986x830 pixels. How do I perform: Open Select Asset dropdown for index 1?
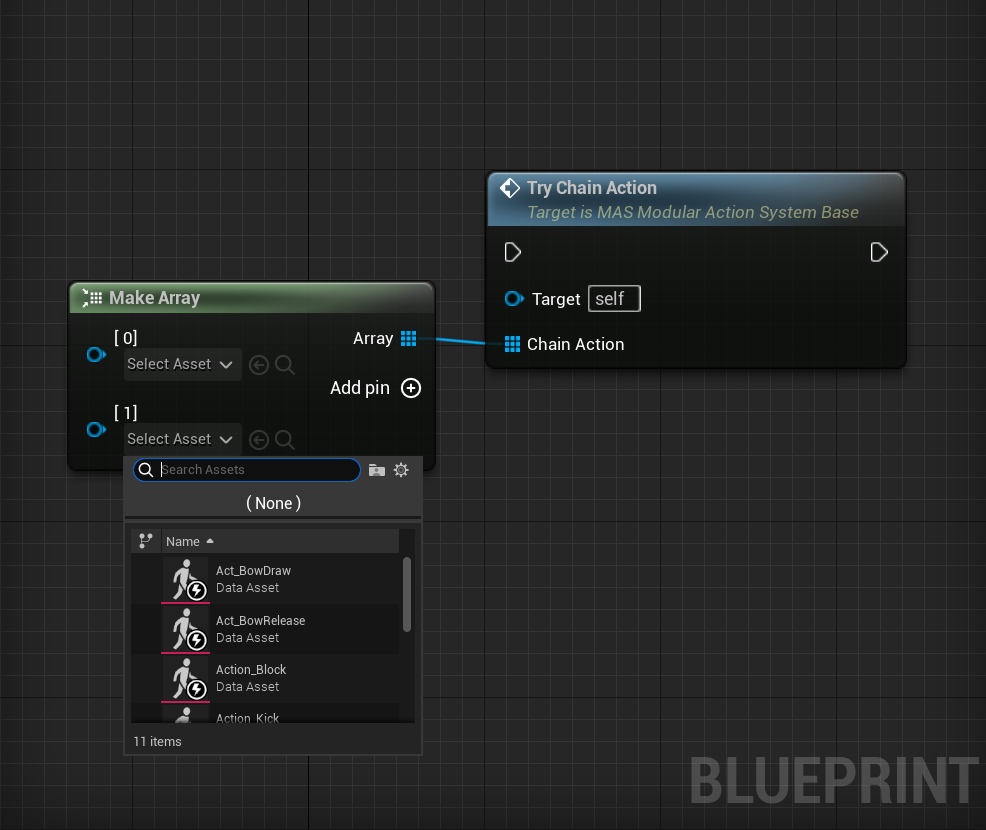183,439
